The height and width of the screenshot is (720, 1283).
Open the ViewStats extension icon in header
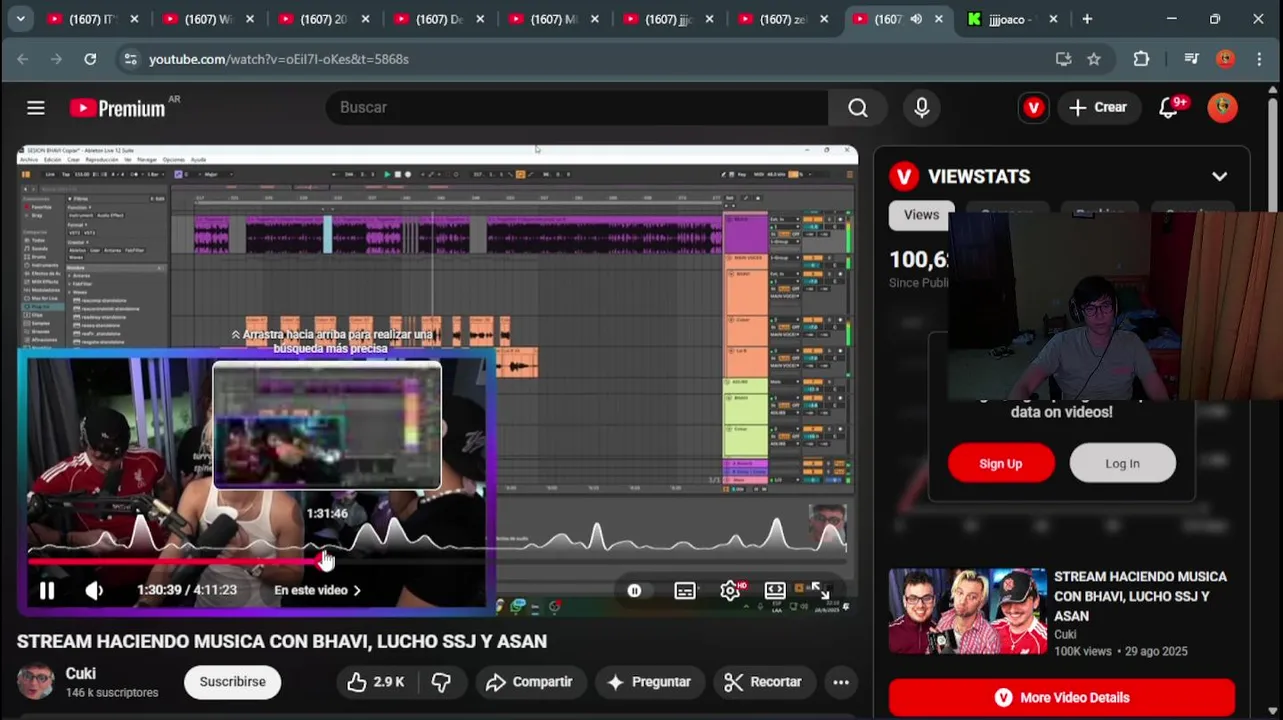(x=1033, y=108)
